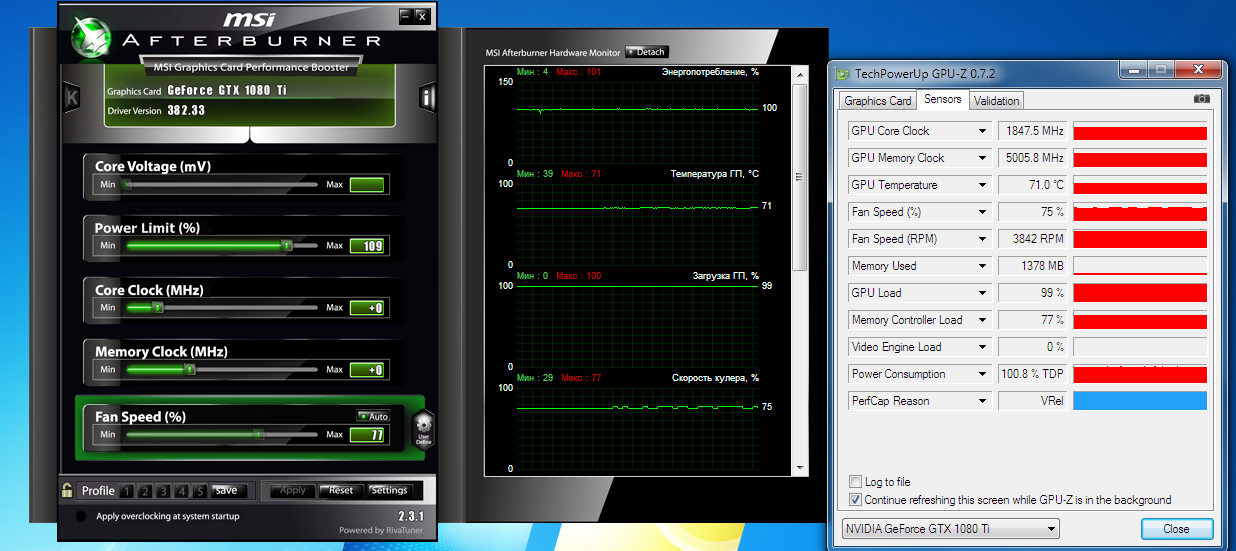The width and height of the screenshot is (1236, 551).
Task: Click the hardware monitor vertical scrollbar
Action: coord(800,178)
